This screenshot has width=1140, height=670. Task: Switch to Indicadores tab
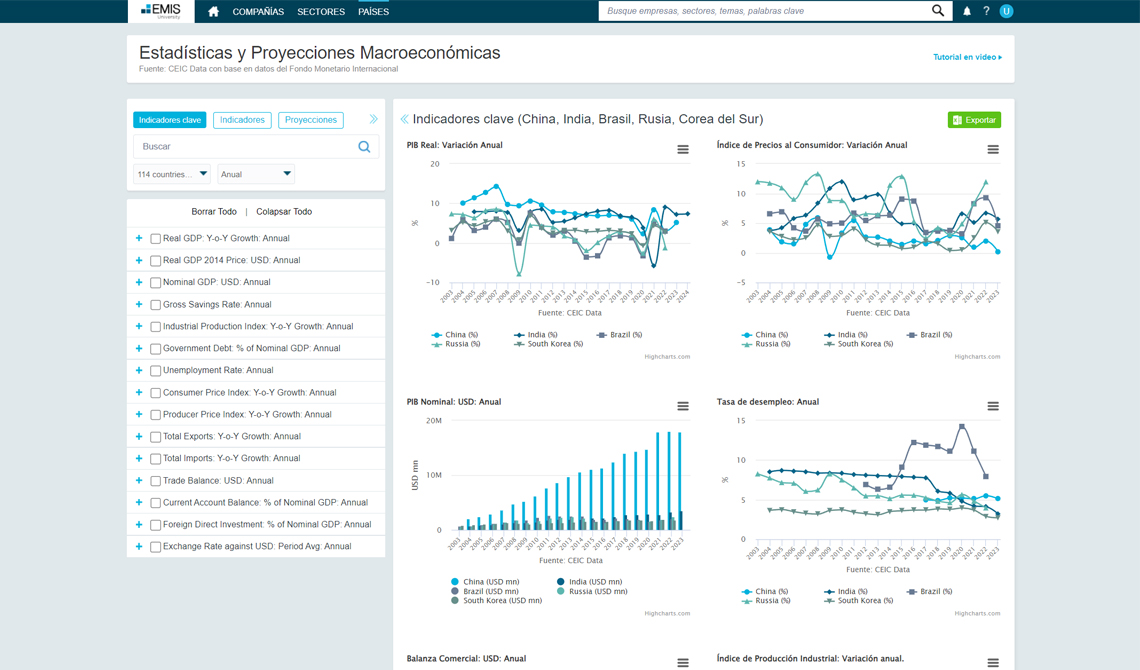click(x=242, y=120)
